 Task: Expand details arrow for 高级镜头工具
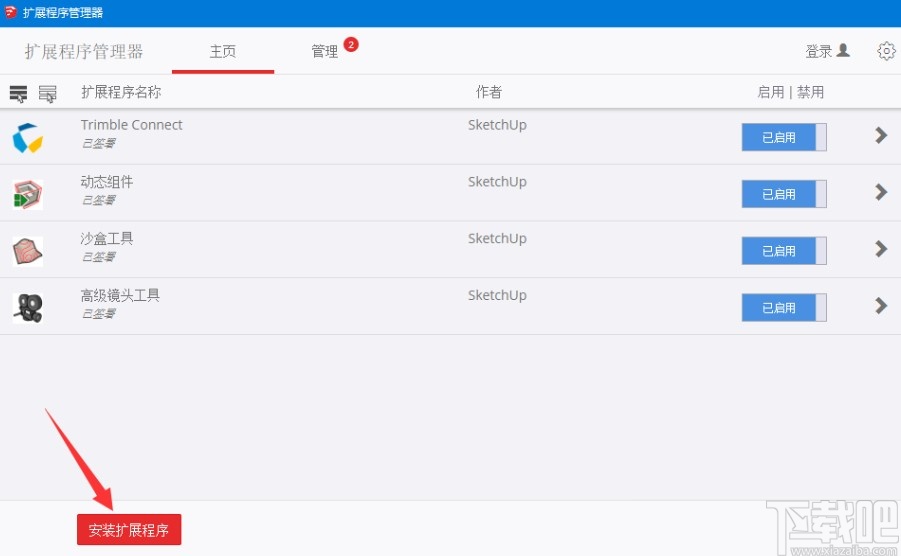[x=881, y=306]
